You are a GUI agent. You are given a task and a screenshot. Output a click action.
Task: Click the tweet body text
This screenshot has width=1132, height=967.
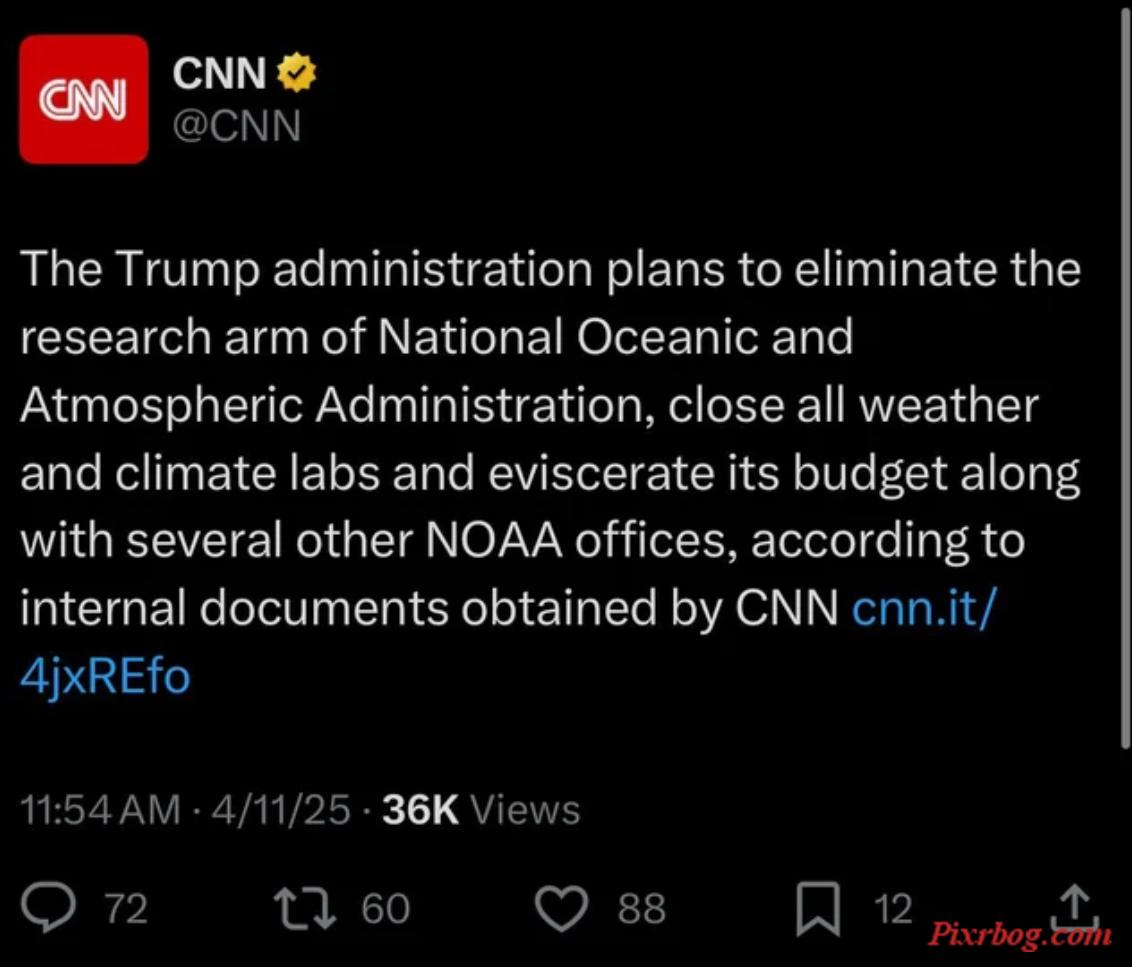(550, 472)
